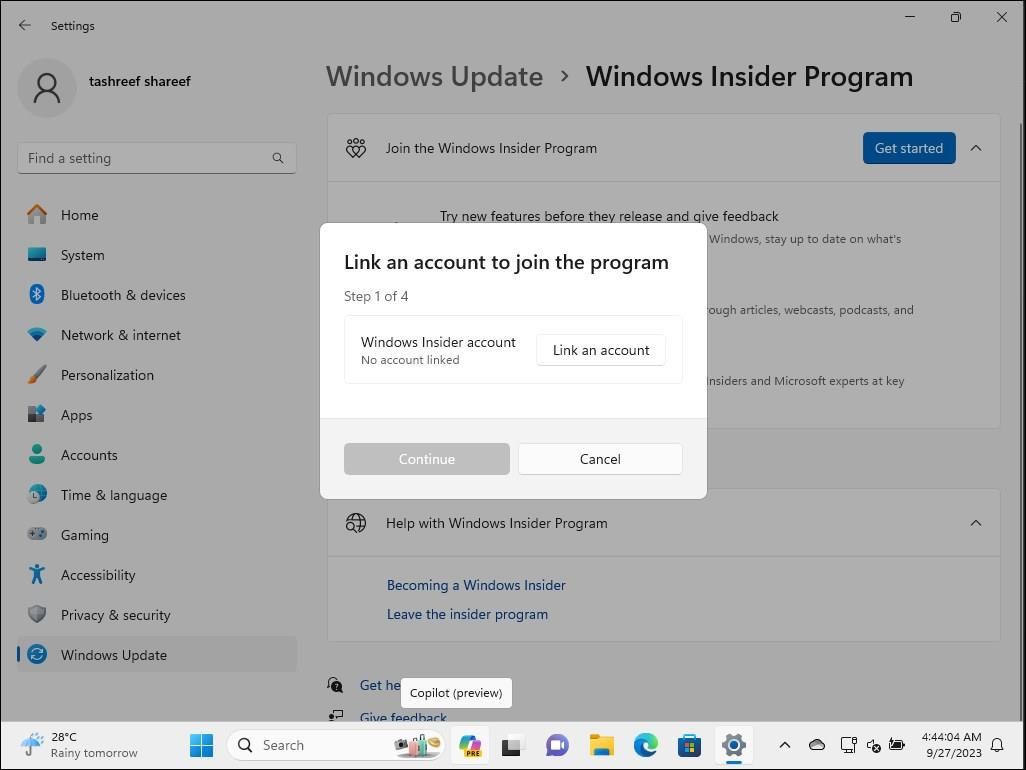Open OneDrive from the system tray
The height and width of the screenshot is (770, 1026).
(817, 745)
